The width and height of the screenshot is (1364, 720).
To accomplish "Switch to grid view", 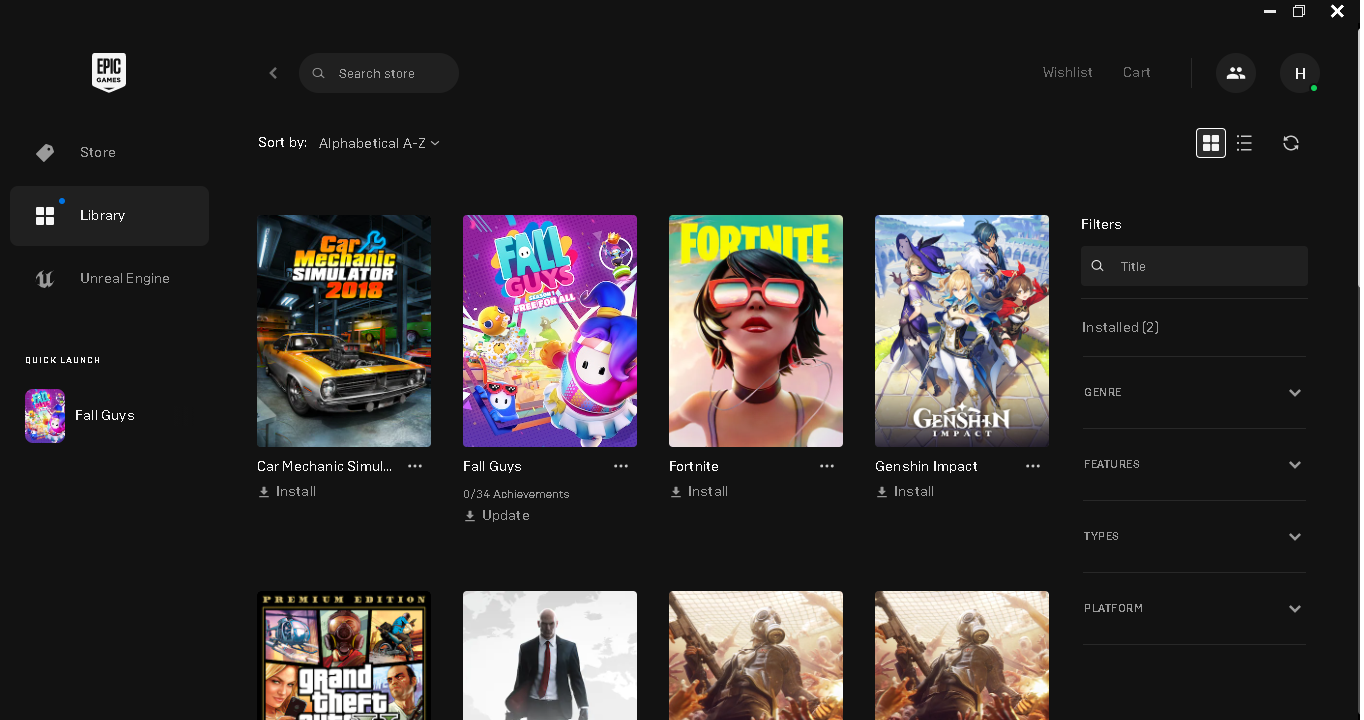I will coord(1211,143).
